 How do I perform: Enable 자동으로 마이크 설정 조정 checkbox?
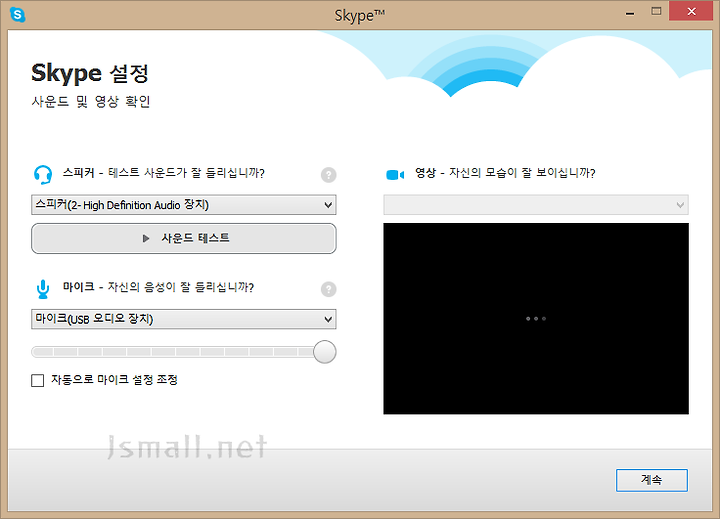tap(38, 380)
